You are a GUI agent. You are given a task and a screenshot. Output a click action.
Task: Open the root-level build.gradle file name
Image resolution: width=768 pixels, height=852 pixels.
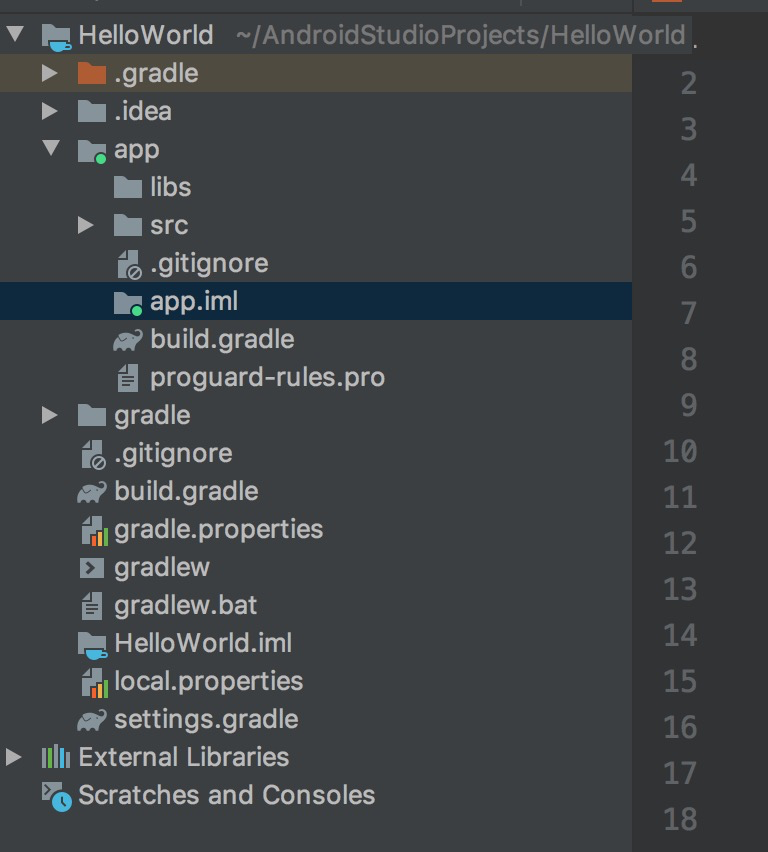pos(186,491)
